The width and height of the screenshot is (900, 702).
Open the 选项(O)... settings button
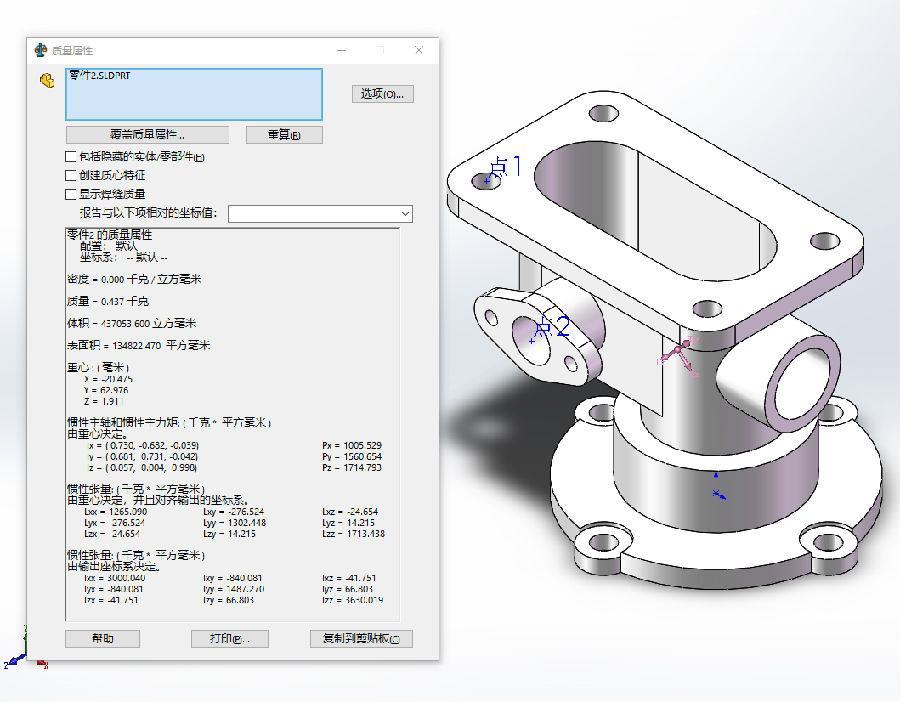[x=382, y=94]
